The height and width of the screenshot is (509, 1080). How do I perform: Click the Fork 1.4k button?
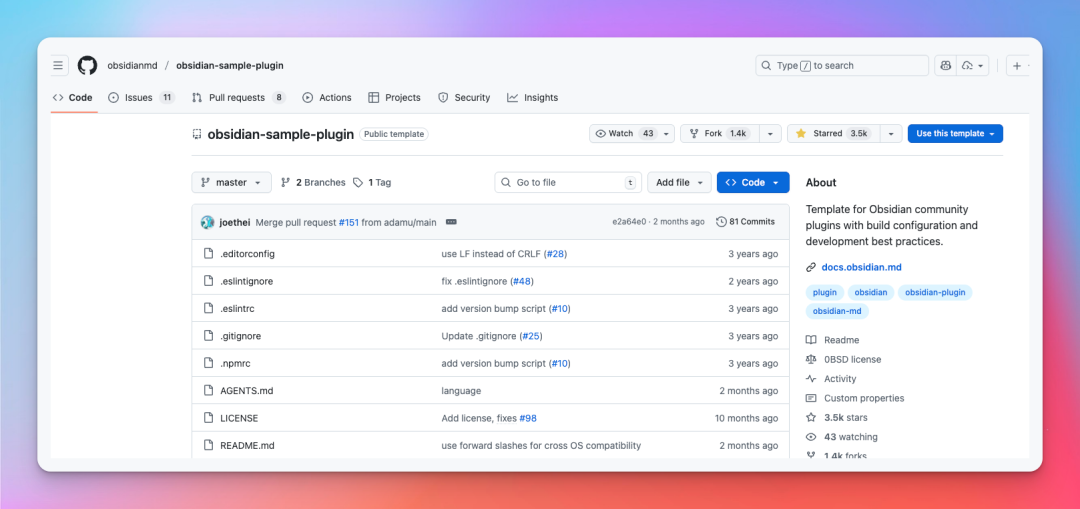[719, 134]
